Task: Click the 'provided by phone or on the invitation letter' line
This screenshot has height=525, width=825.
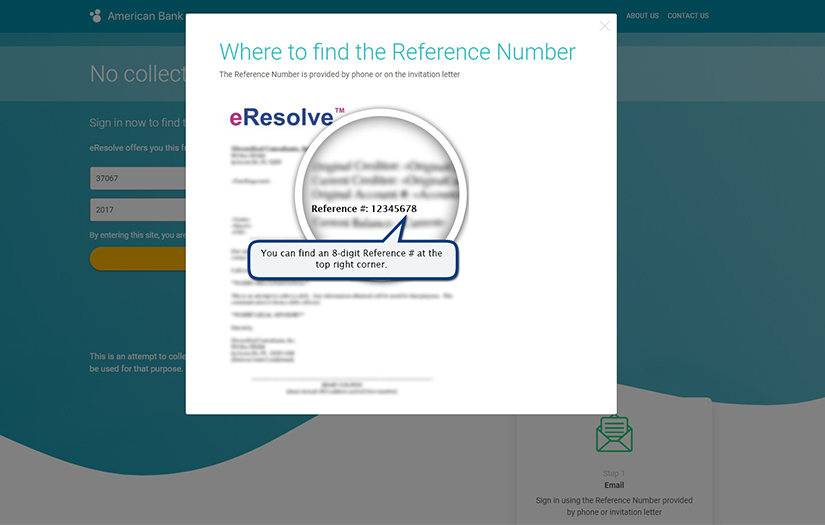Action: [x=339, y=75]
